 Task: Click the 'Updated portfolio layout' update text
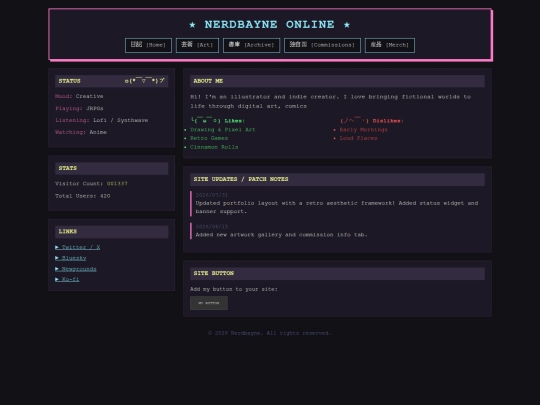click(x=337, y=207)
